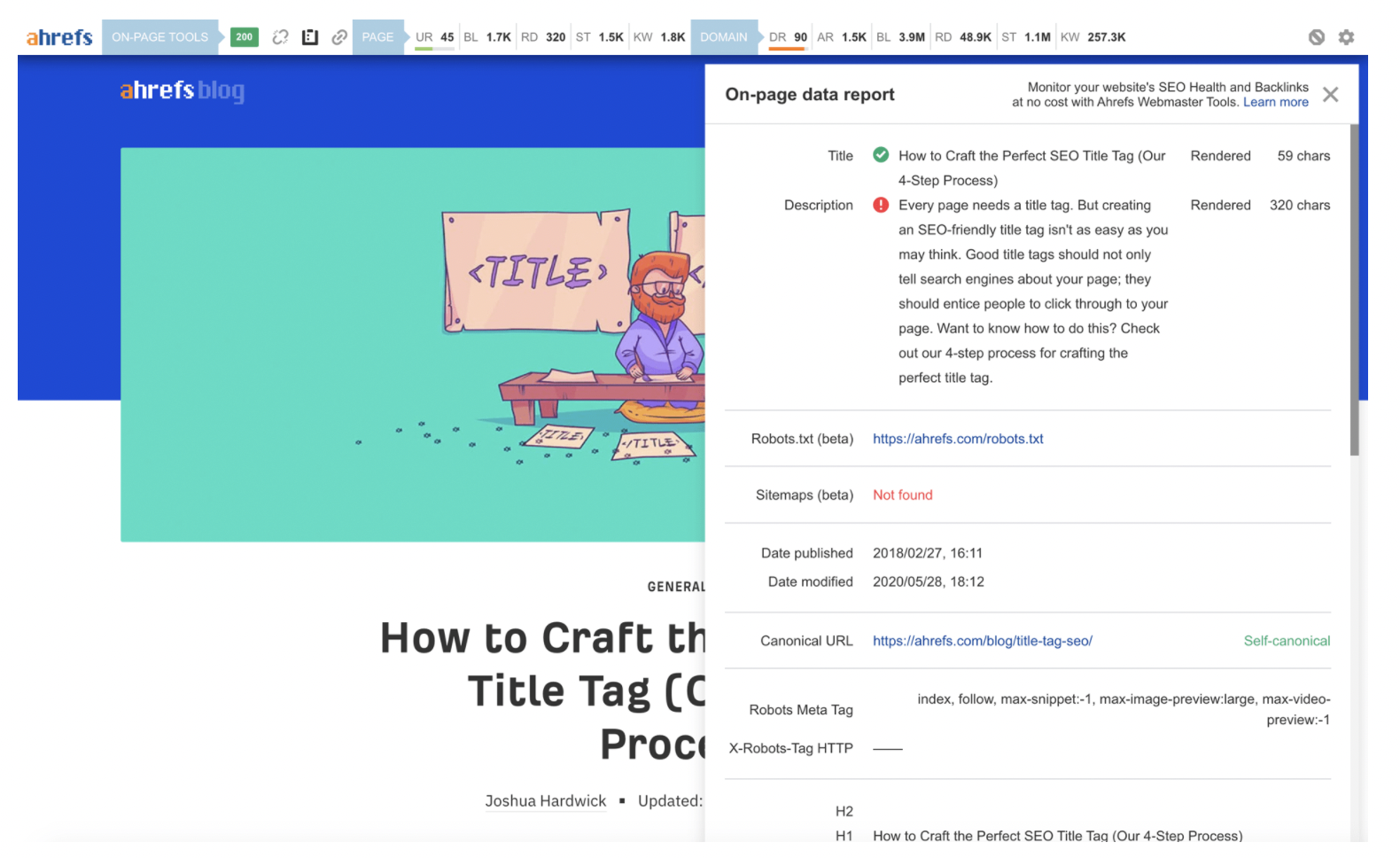Open Joshua Hardwick author link
The width and height of the screenshot is (1400, 858).
(546, 801)
